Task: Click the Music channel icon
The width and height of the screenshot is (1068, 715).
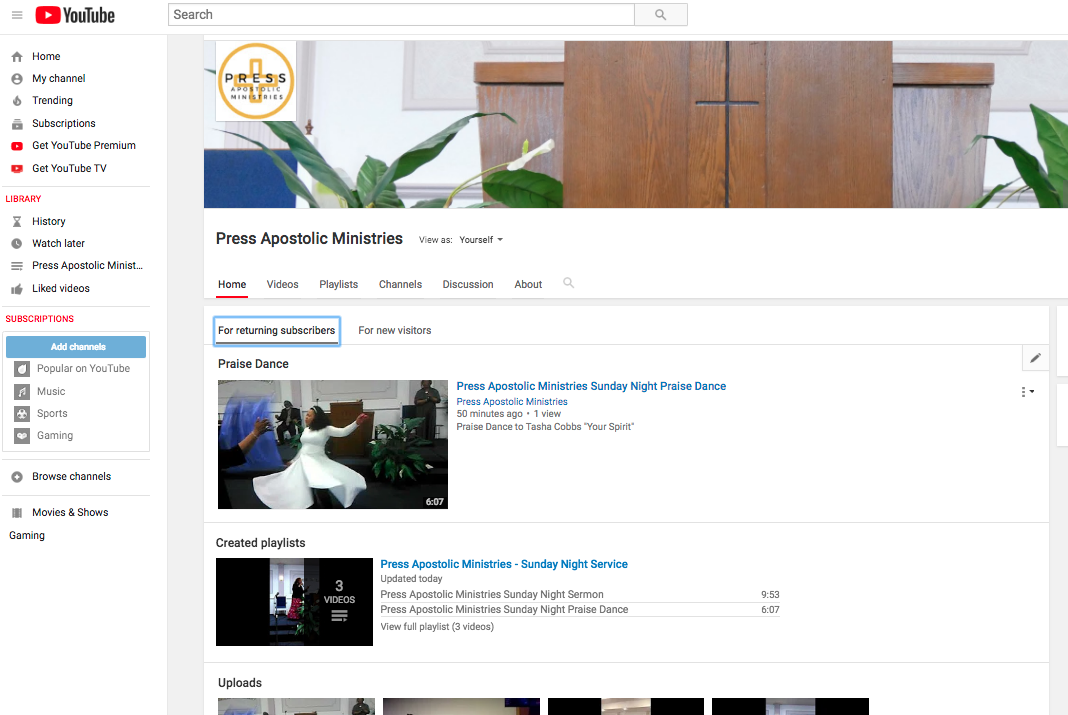Action: click(22, 392)
